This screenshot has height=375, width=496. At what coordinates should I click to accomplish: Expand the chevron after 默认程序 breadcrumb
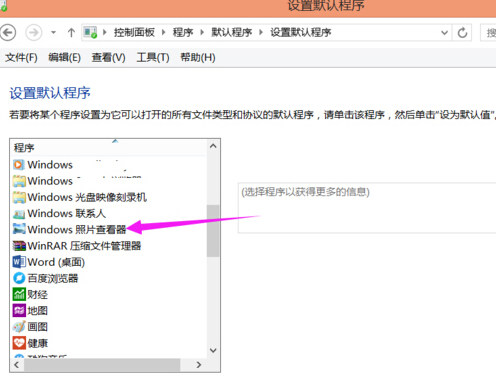[x=261, y=32]
